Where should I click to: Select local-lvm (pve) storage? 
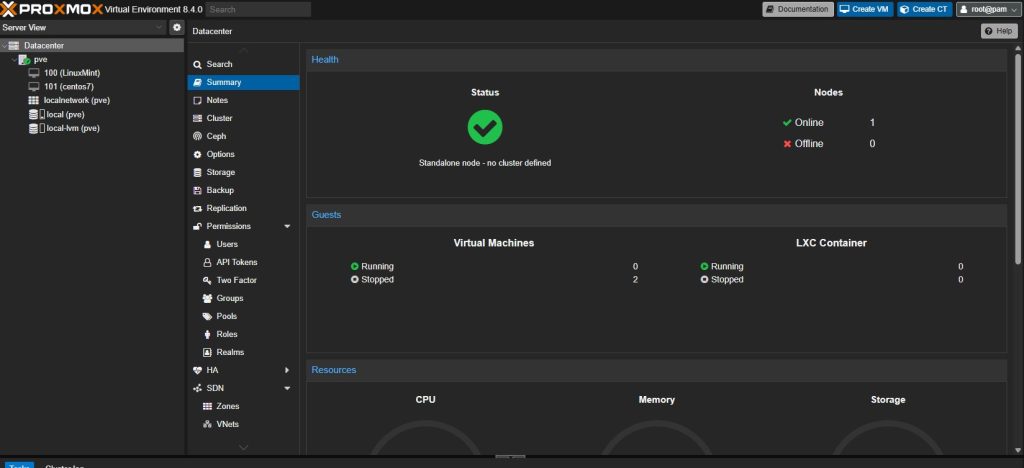click(73, 128)
